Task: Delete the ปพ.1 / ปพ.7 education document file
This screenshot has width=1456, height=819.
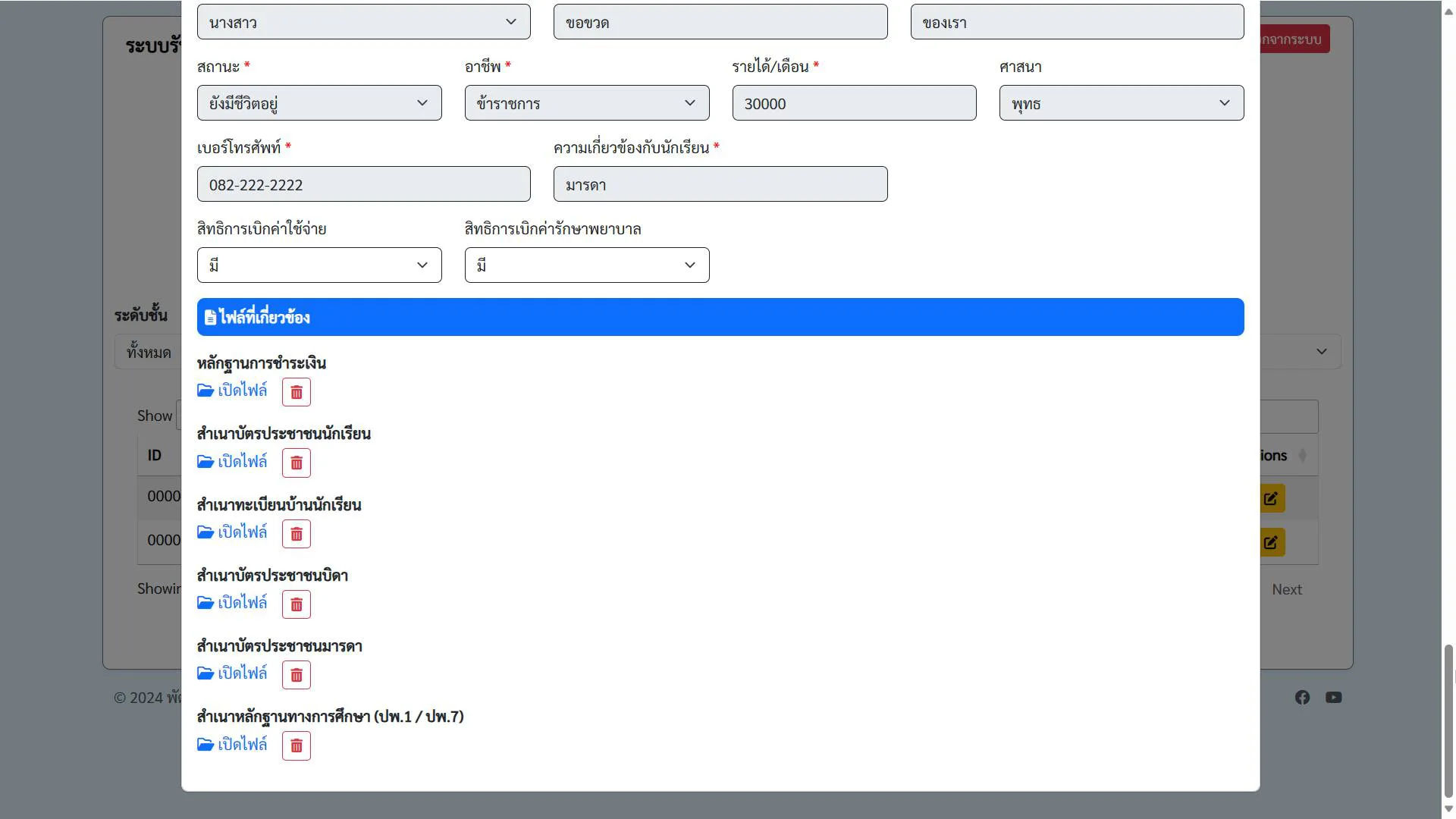Action: 297,745
